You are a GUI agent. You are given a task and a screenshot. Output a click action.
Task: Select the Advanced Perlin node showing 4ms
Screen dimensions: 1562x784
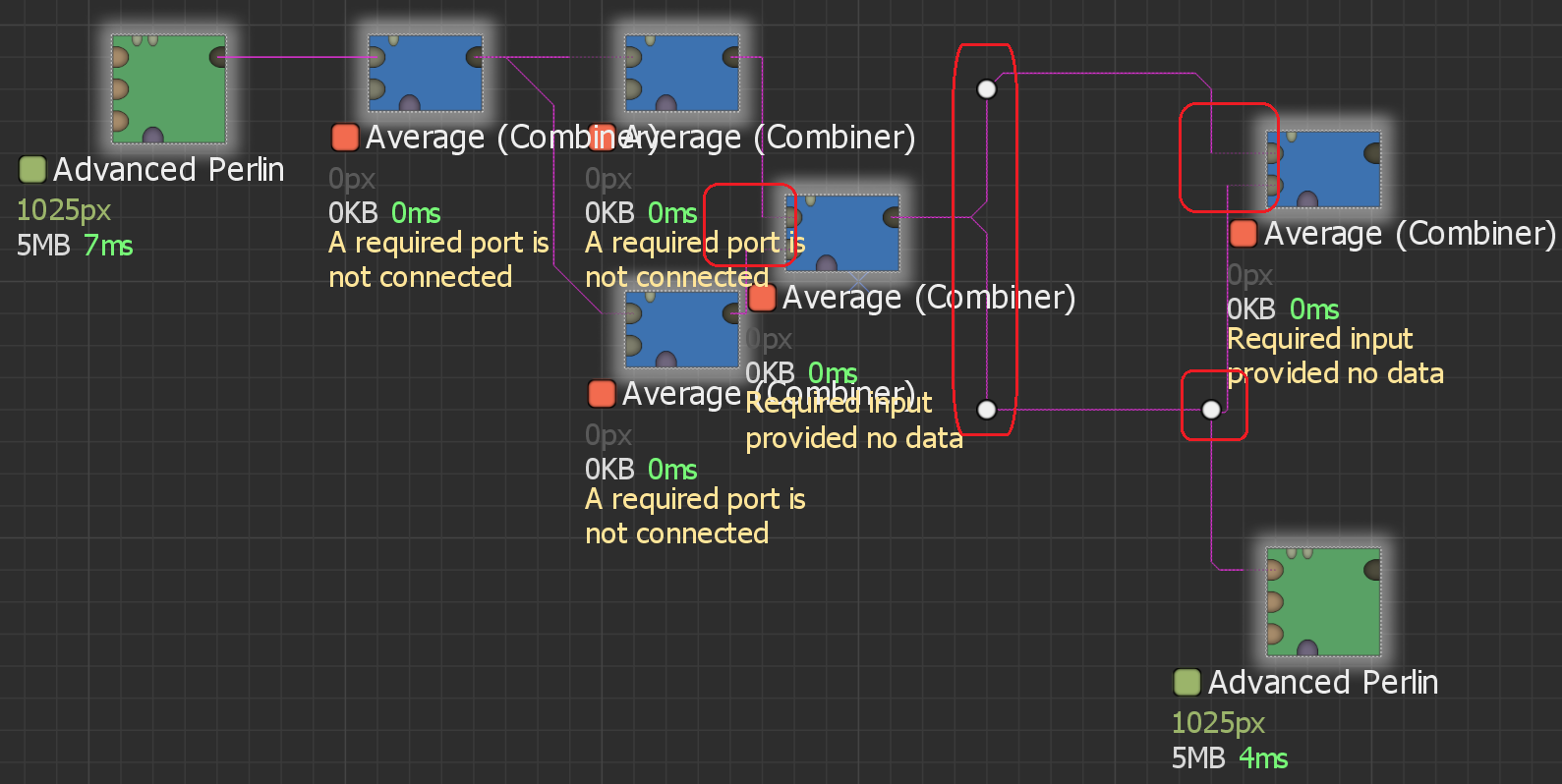point(1322,601)
